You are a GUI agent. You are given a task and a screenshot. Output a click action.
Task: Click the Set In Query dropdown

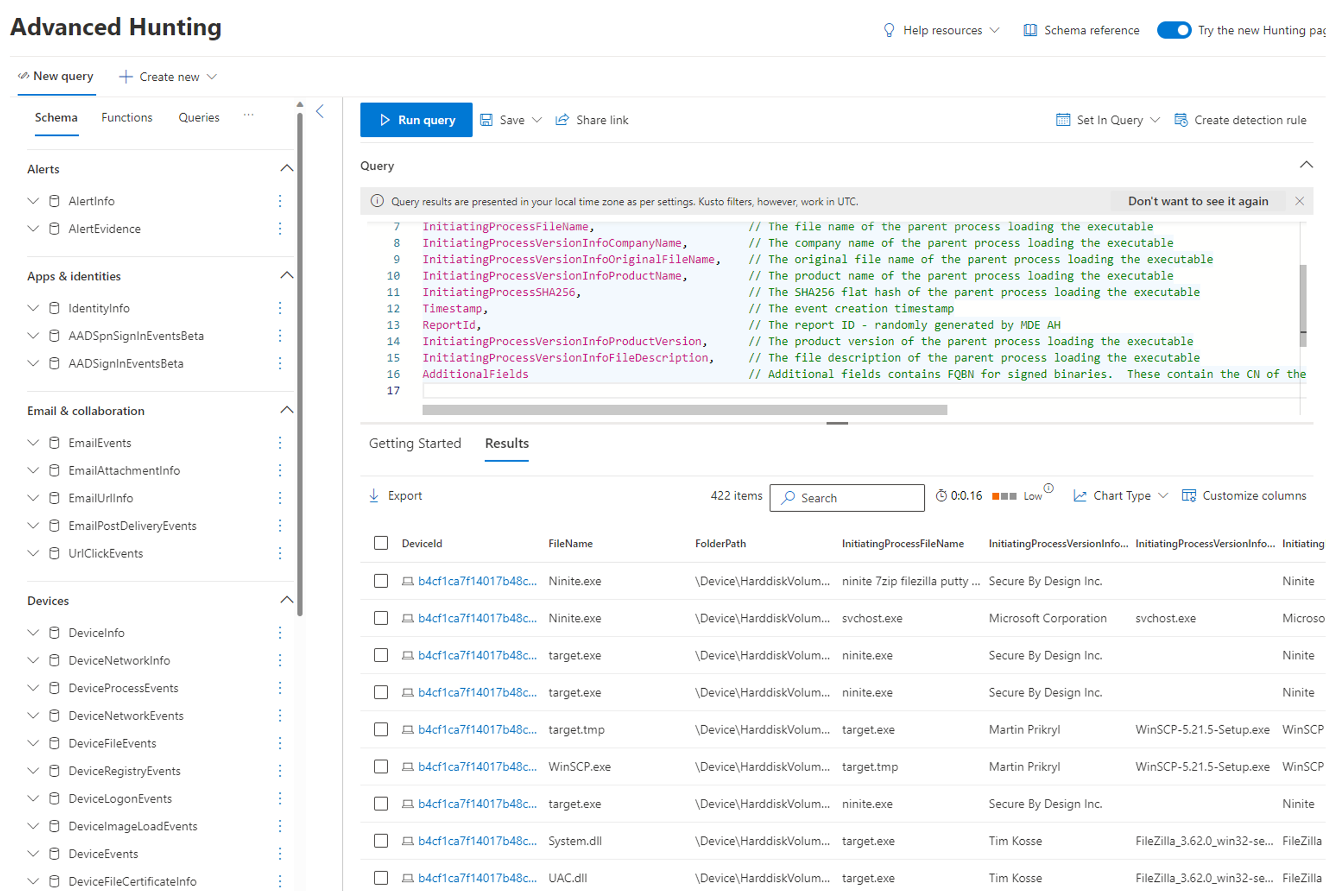[1108, 120]
